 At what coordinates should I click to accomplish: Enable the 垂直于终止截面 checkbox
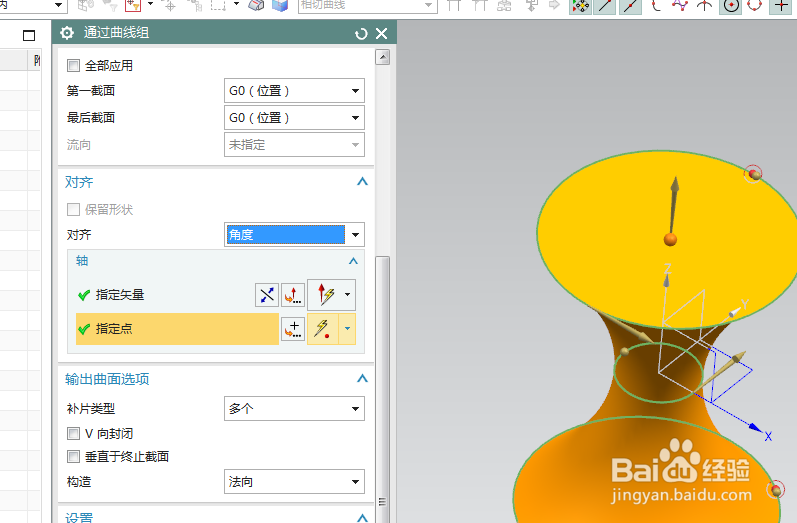click(74, 456)
